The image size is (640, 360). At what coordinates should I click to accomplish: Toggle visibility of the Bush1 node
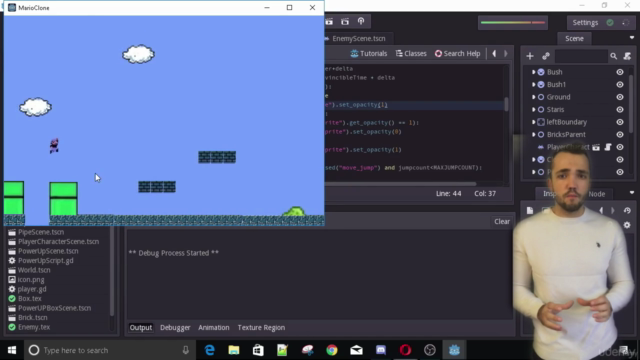tap(620, 84)
